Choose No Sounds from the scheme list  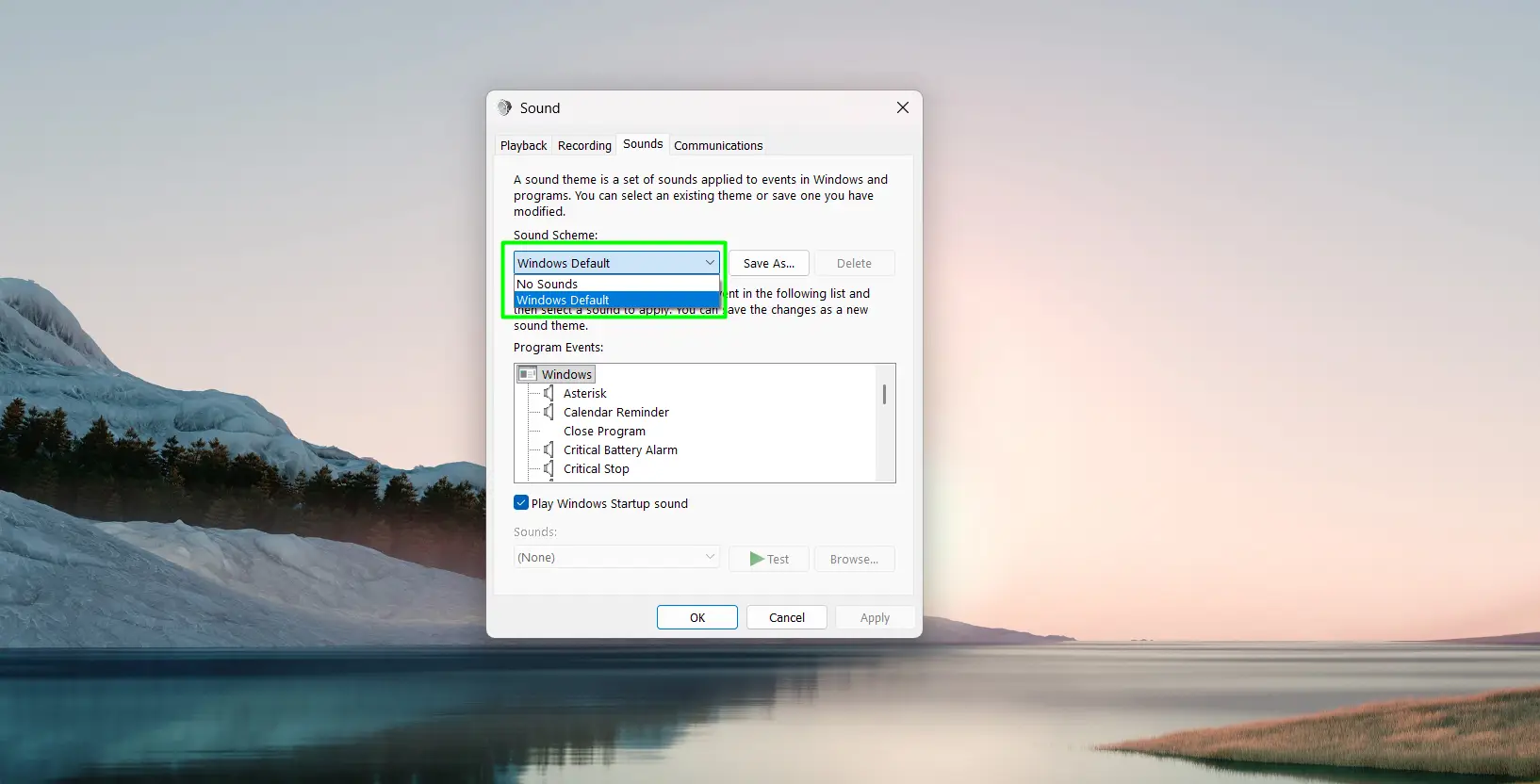(616, 284)
